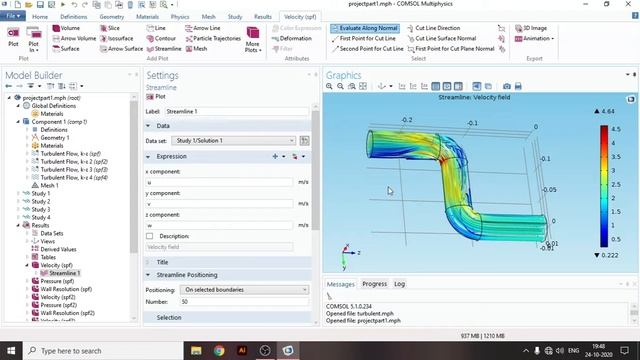Click the Windows Start button
This screenshot has width=640, height=360.
point(11,351)
